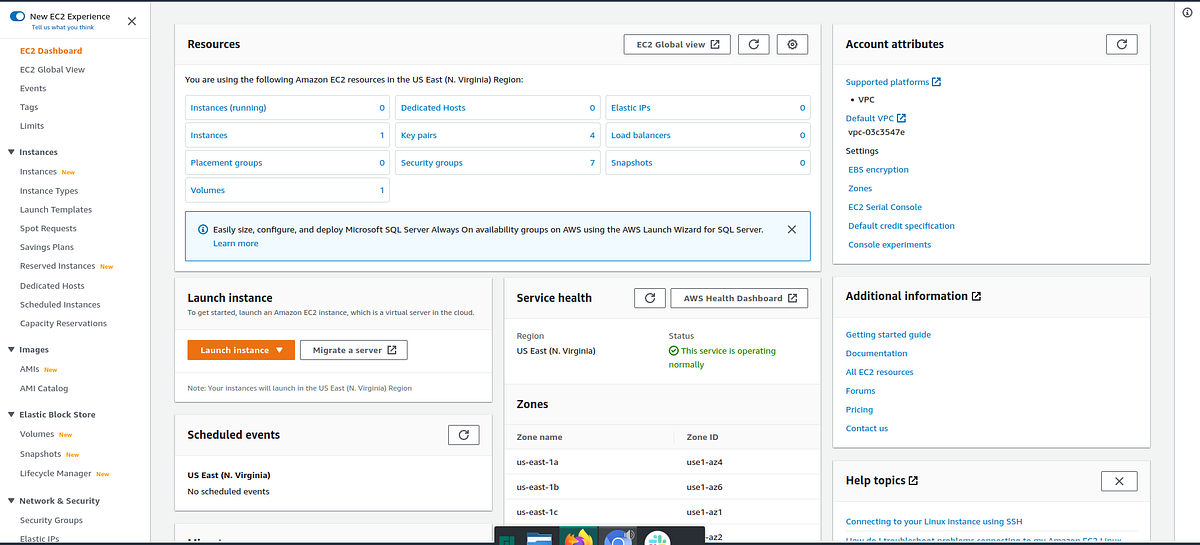
Task: Open Events in the sidebar
Action: tap(33, 89)
